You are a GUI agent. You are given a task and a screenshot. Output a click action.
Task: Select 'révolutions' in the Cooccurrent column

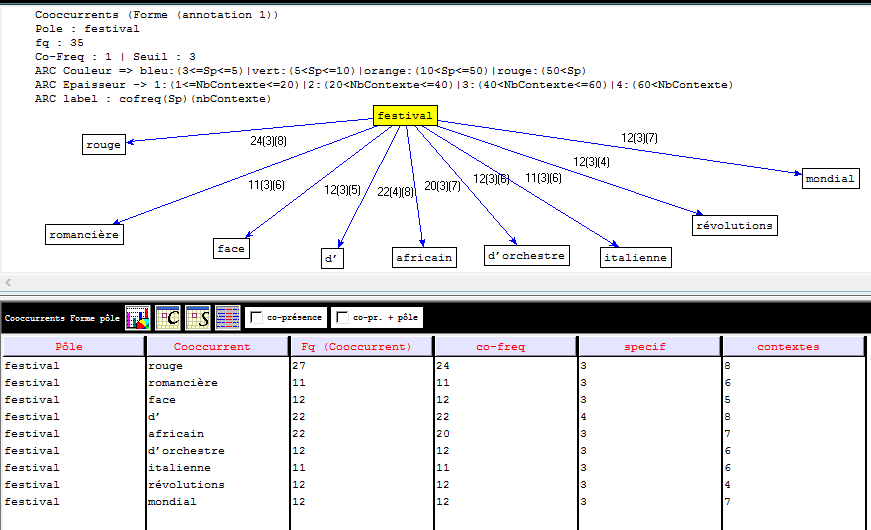[x=186, y=484]
